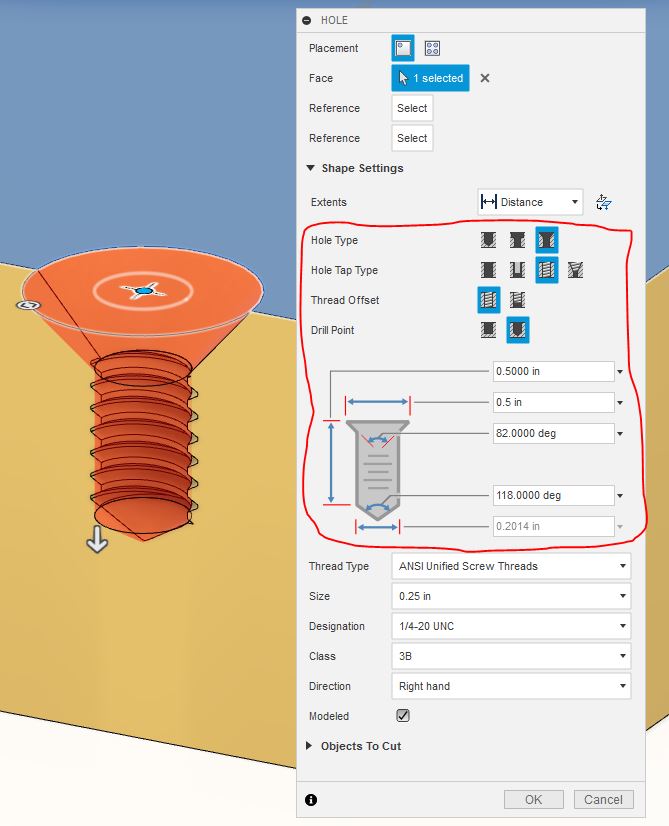Screen dimensions: 669x826
Task: Open dropdown arrow beside 82.0000 deg field
Action: point(620,434)
